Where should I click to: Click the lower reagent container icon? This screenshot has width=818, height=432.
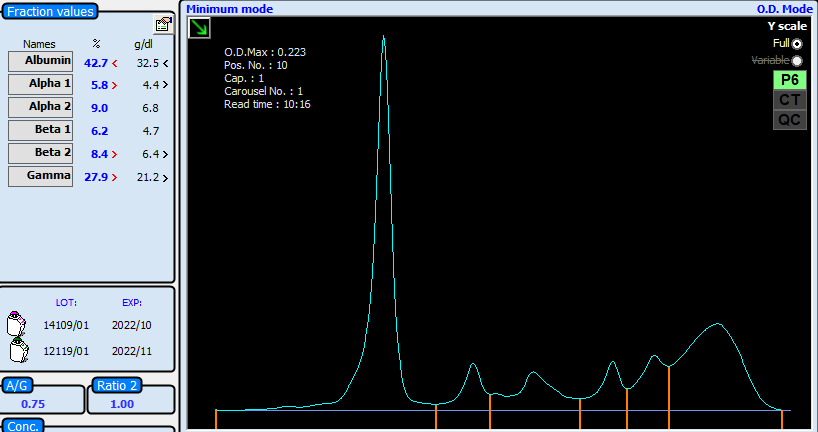(x=17, y=351)
